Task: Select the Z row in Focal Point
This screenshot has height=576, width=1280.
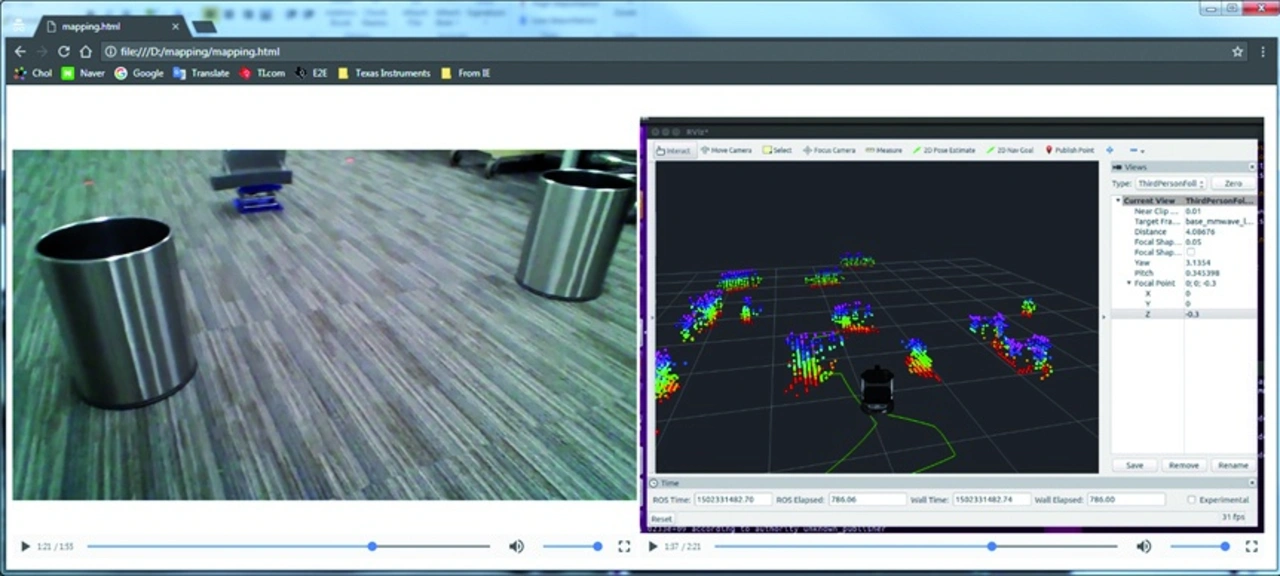Action: point(1185,314)
